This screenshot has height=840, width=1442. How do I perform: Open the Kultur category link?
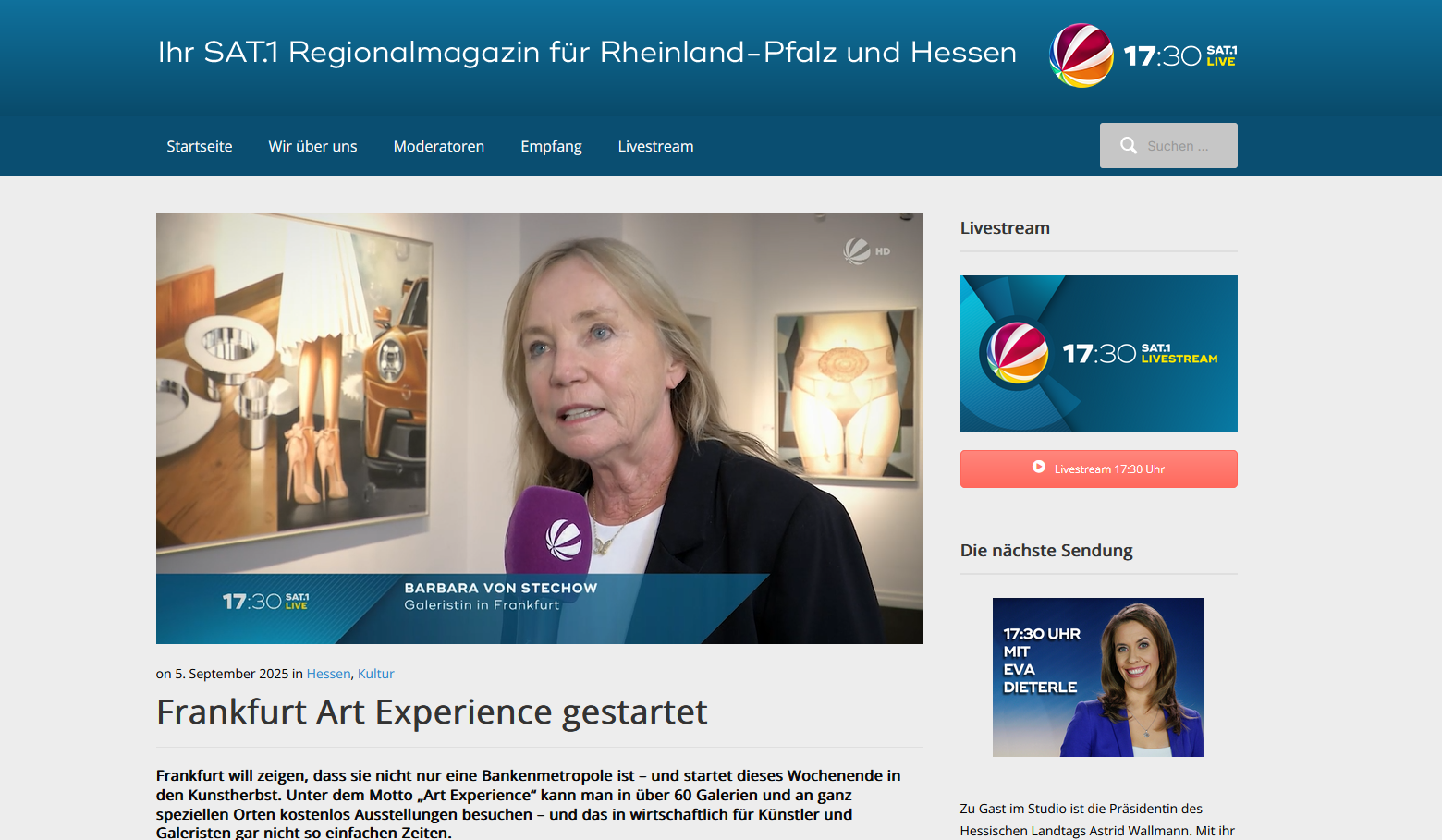[x=376, y=674]
